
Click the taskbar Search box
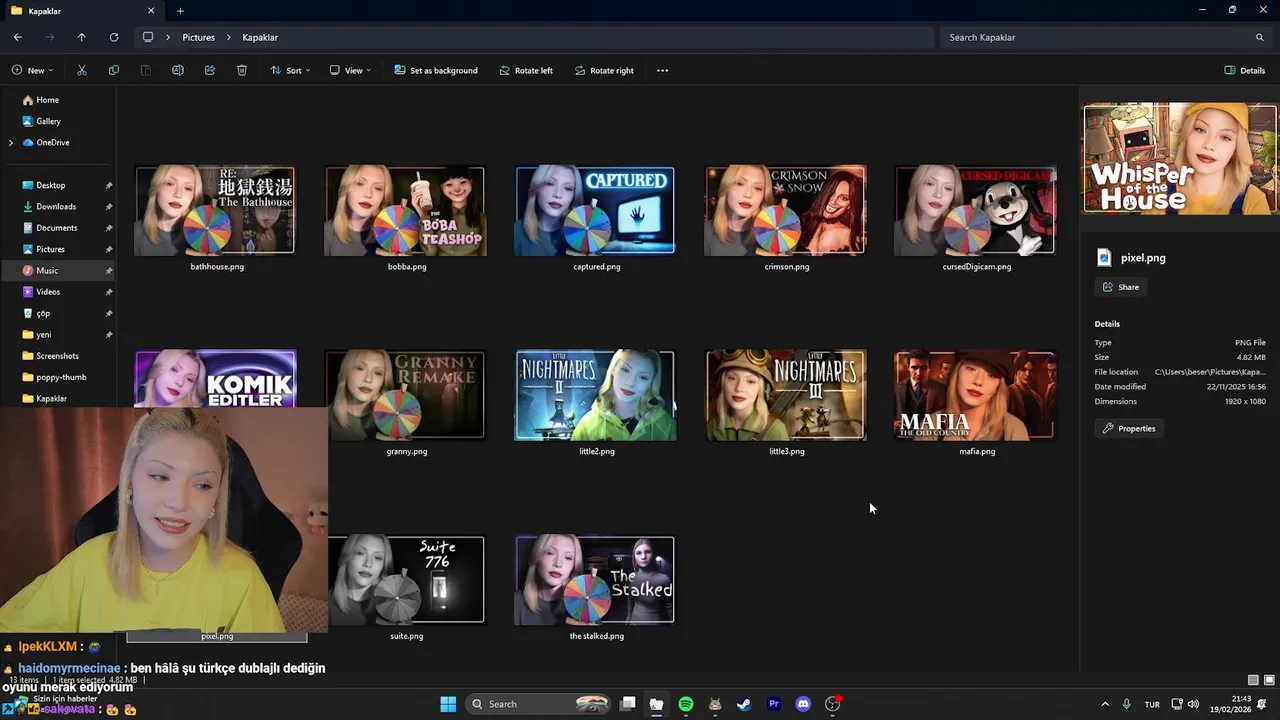click(x=539, y=704)
